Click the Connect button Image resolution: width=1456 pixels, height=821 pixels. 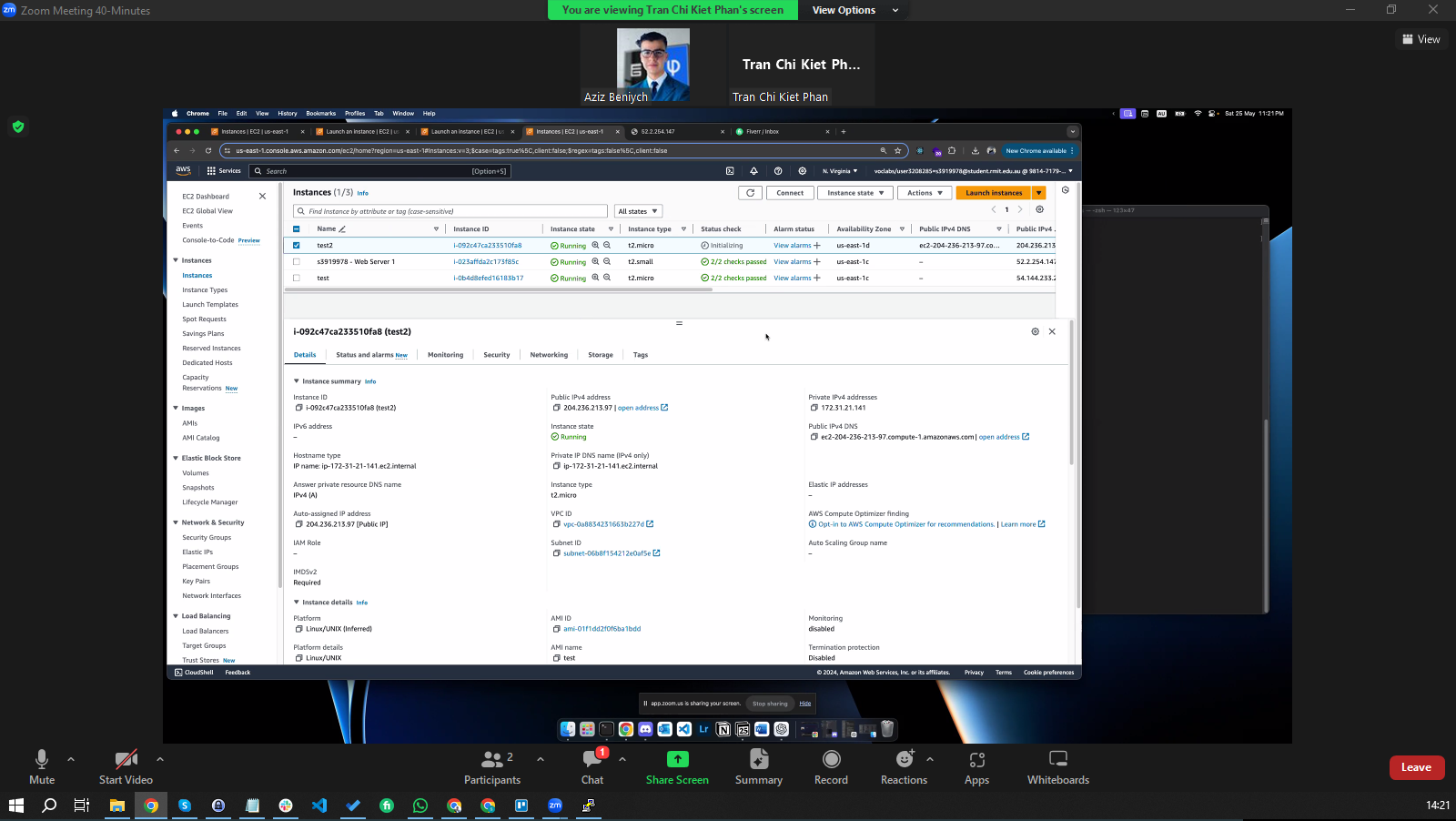tap(789, 192)
